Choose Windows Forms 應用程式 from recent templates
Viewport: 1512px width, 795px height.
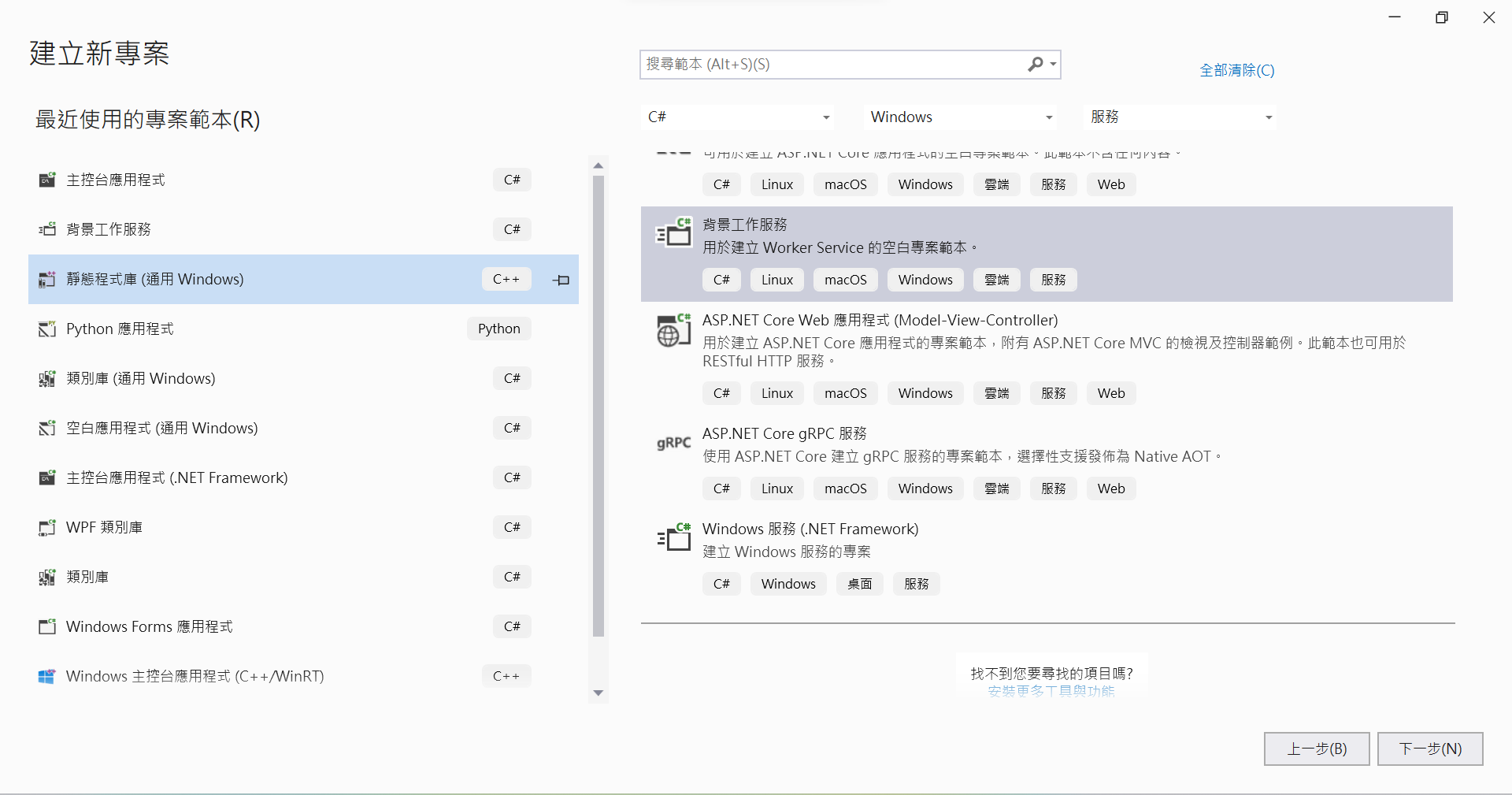303,626
